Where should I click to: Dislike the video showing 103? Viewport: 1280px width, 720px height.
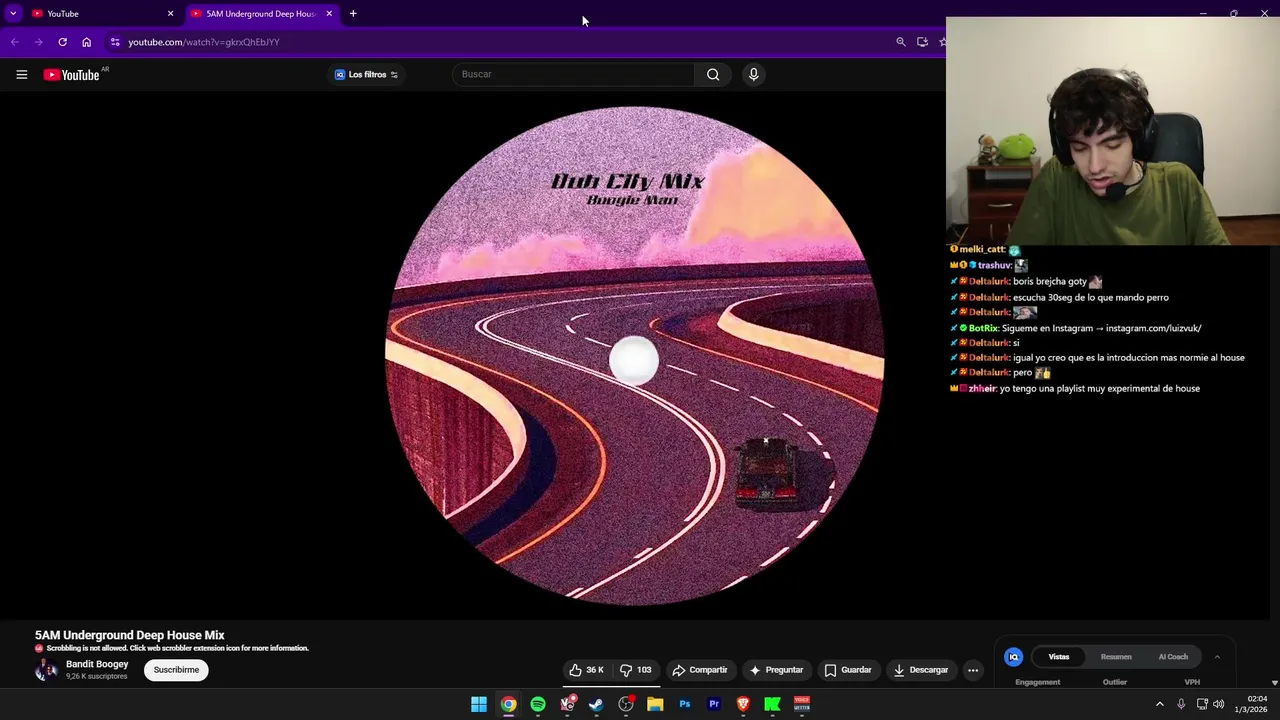point(635,670)
